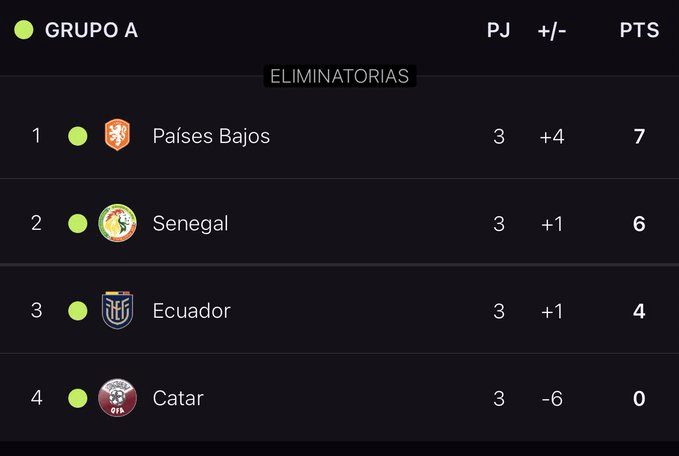Click the Países Bajos team crest
The height and width of the screenshot is (456, 679).
tap(117, 135)
